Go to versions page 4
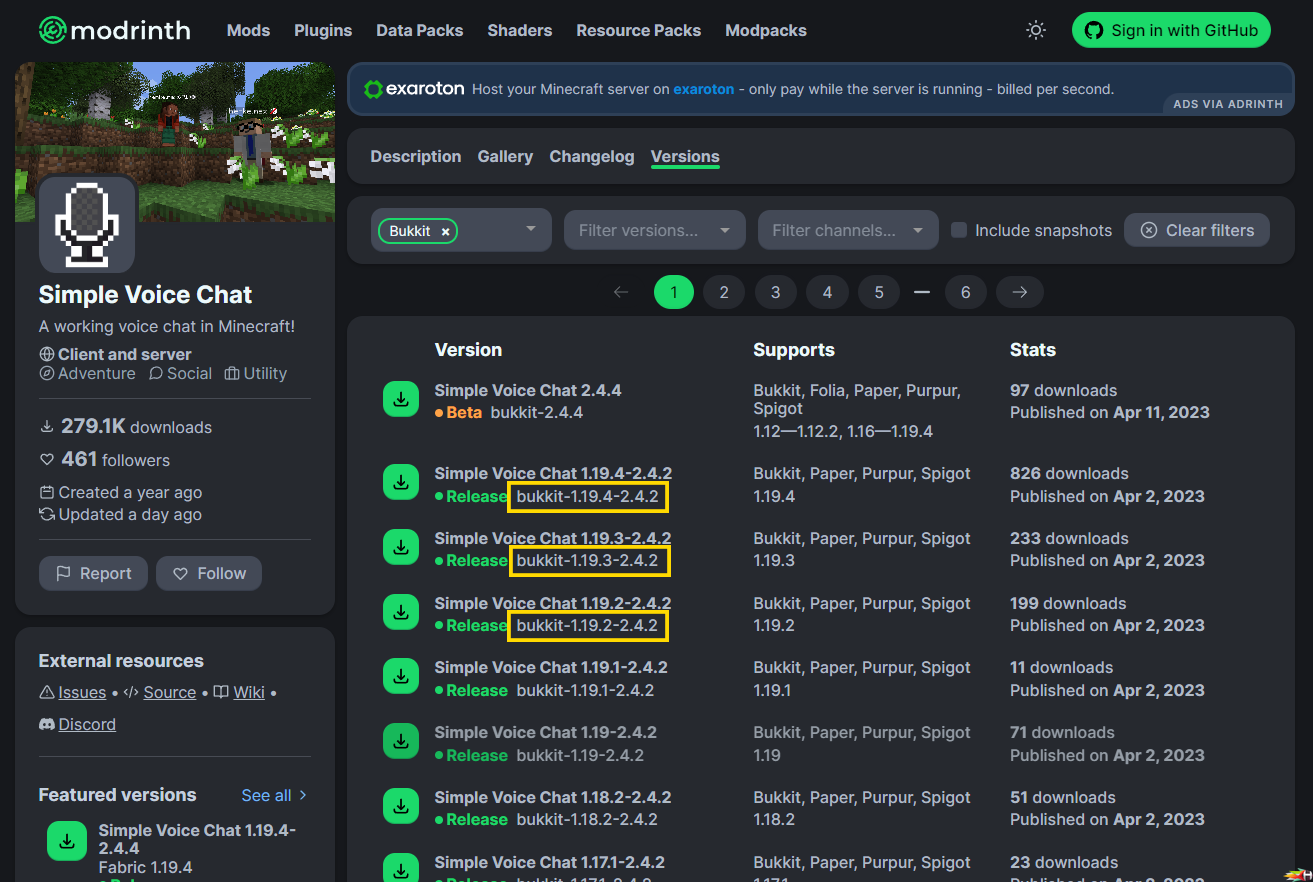This screenshot has height=882, width=1313. [x=827, y=292]
